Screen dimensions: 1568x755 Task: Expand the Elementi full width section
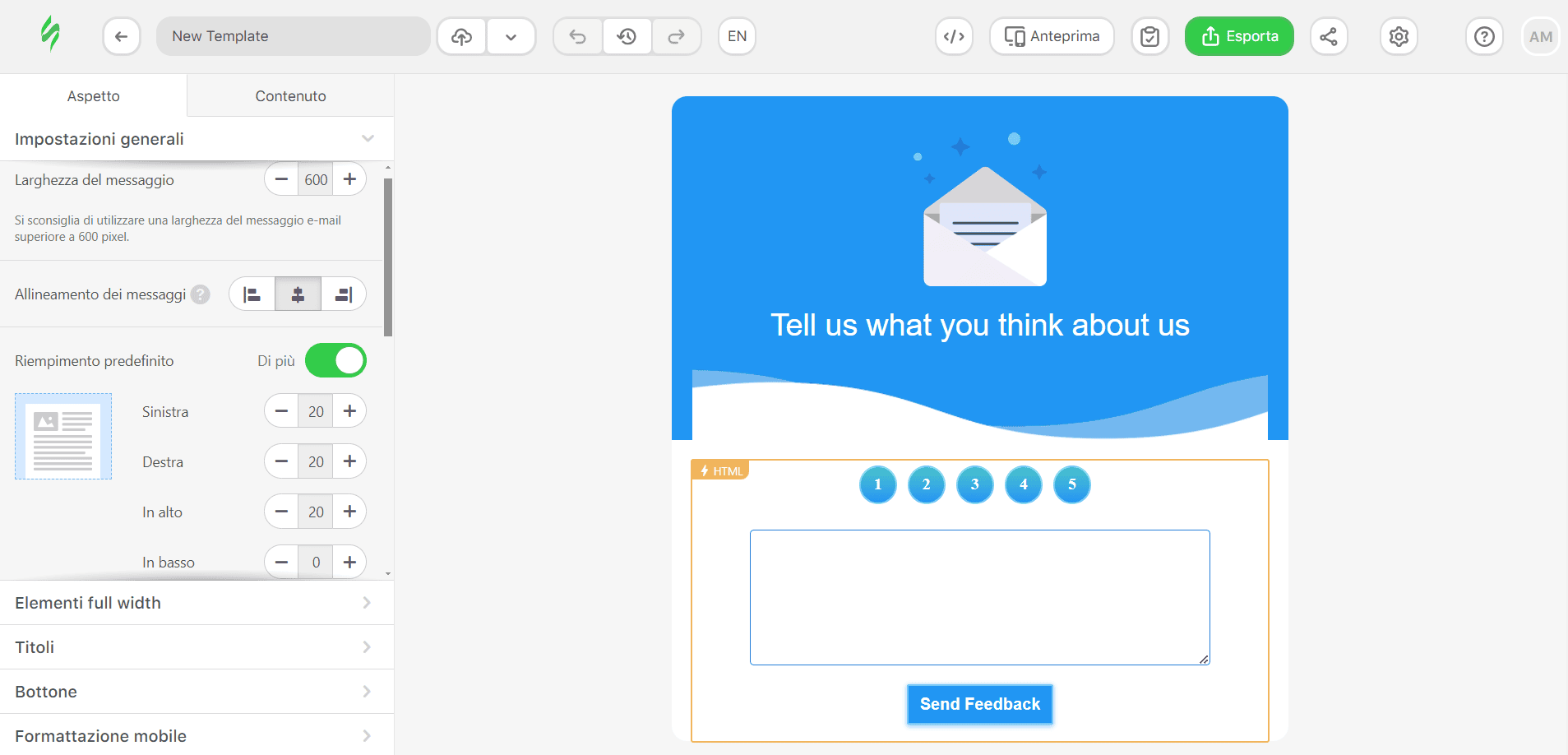(197, 603)
